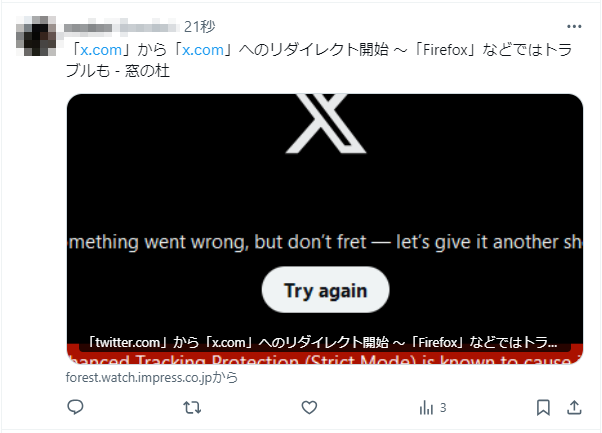This screenshot has width=602, height=433.
Task: Bookmark this tweet
Action: pyautogui.click(x=543, y=408)
